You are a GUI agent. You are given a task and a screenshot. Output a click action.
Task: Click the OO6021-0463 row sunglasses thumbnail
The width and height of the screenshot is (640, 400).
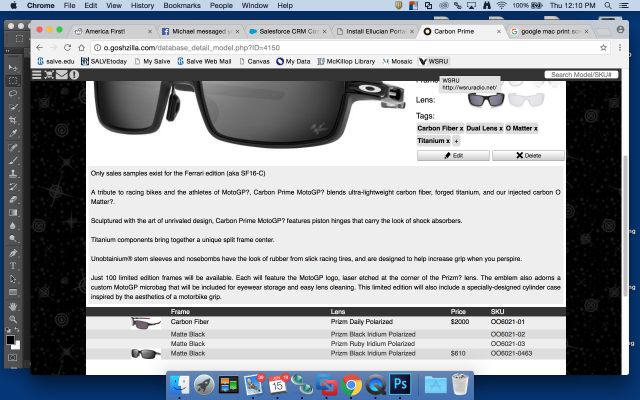point(146,353)
